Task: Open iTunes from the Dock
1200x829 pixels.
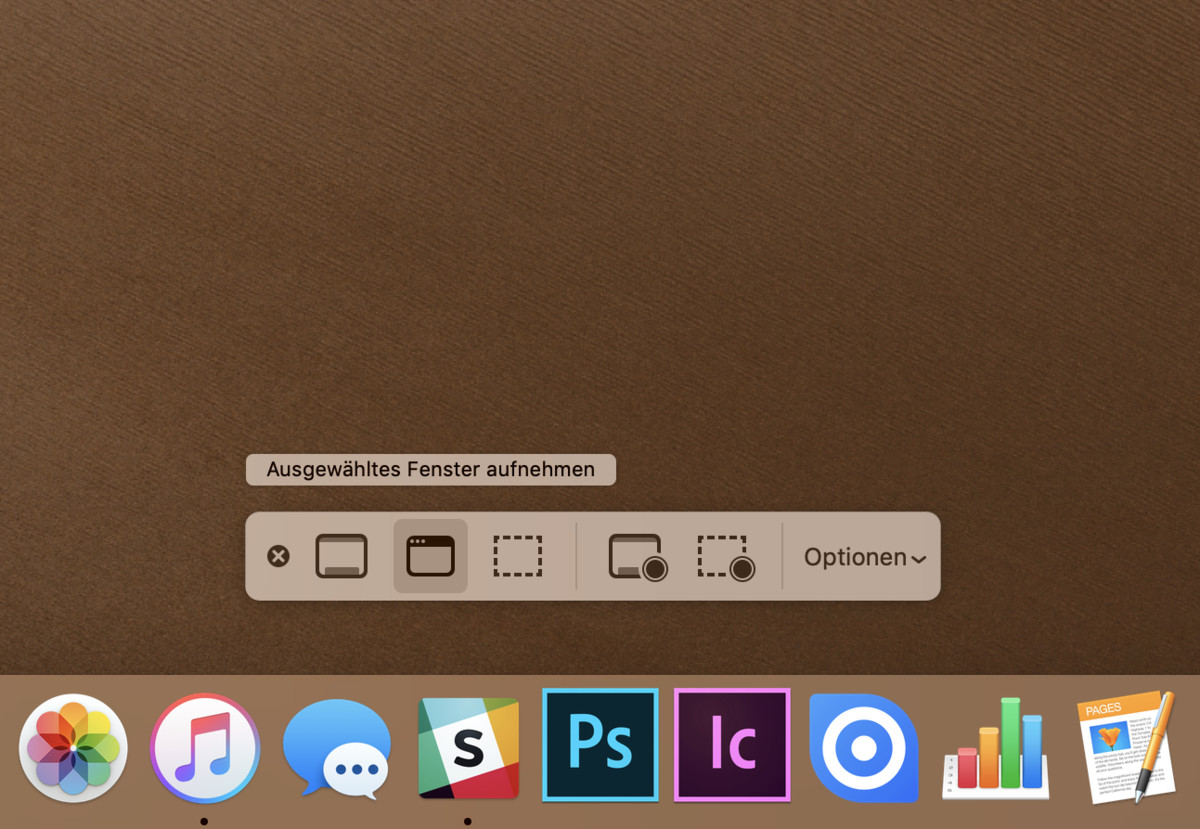Action: point(205,748)
